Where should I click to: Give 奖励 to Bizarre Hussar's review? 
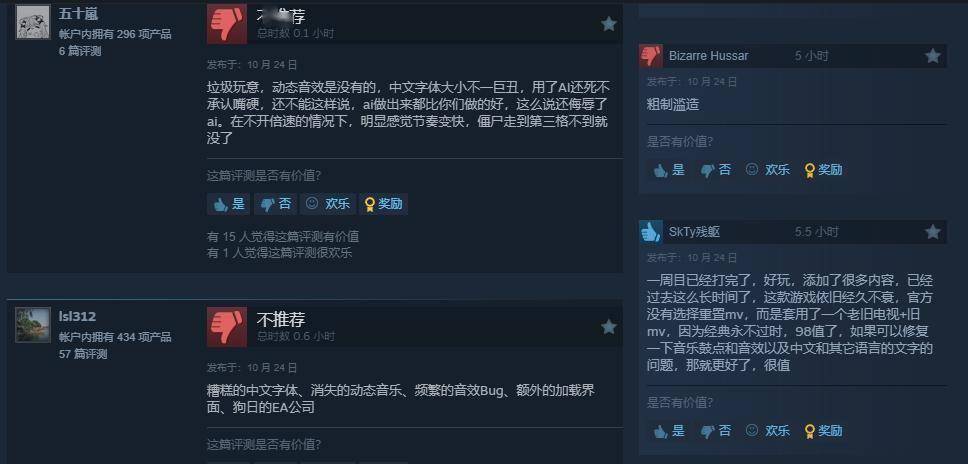[x=824, y=170]
